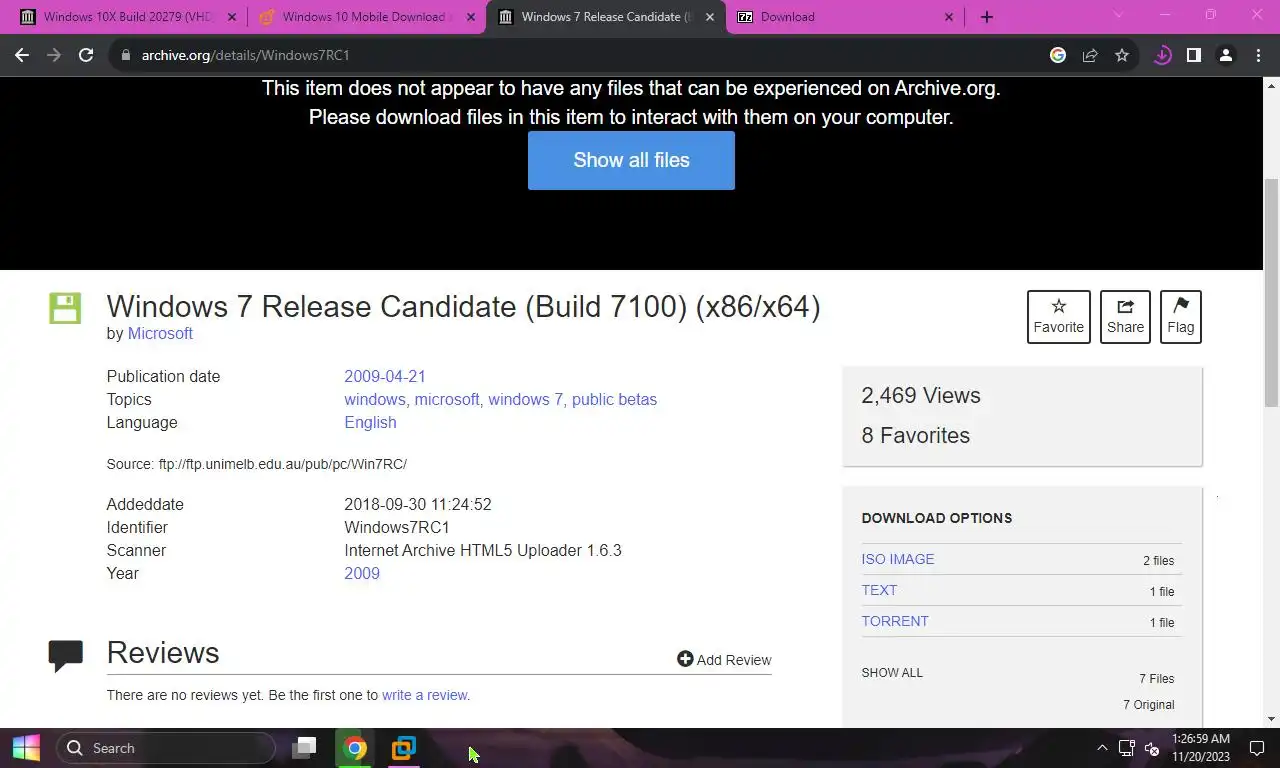Click write a review link
1280x768 pixels.
(x=424, y=695)
